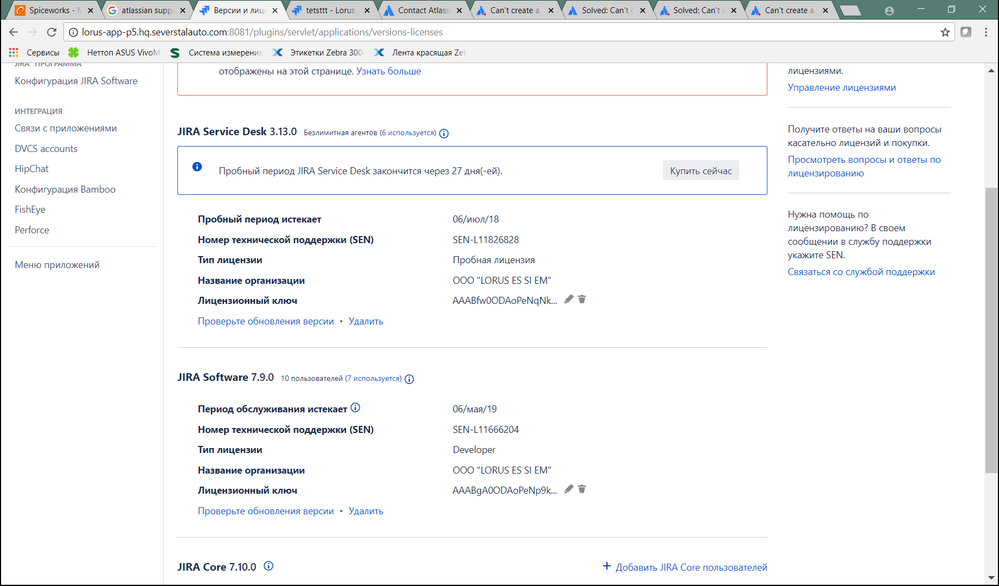999x586 pixels.
Task: Open info icon next to JIRA Service Desk usage
Action: (444, 133)
